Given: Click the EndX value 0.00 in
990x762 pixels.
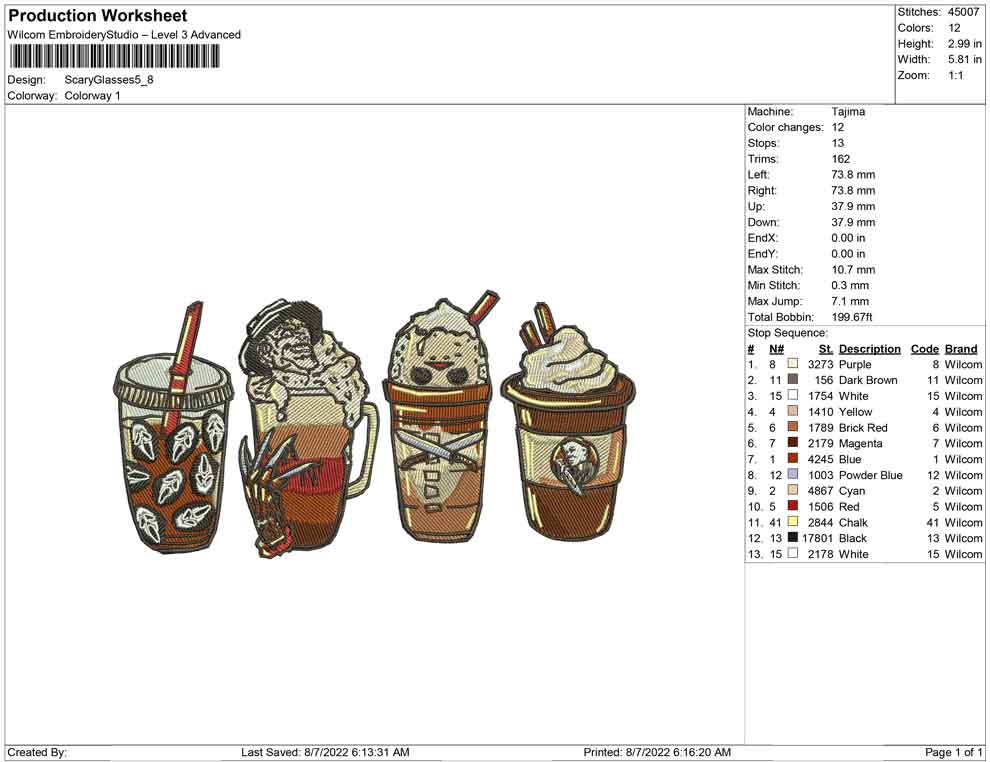Looking at the screenshot, I should pyautogui.click(x=848, y=237).
